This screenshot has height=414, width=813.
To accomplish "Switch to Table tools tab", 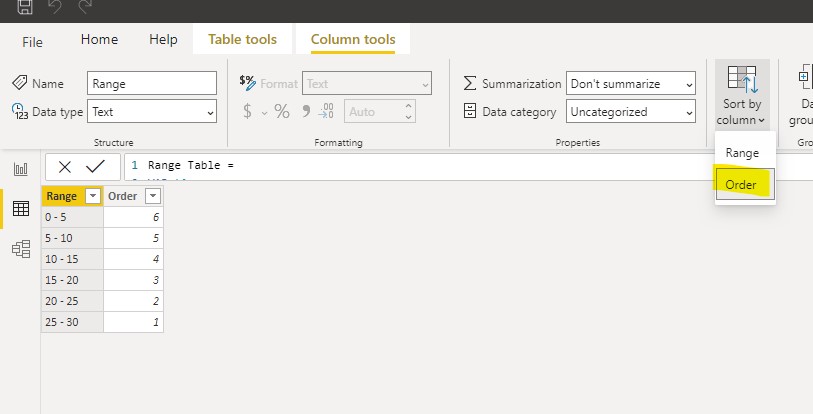I will tap(242, 39).
